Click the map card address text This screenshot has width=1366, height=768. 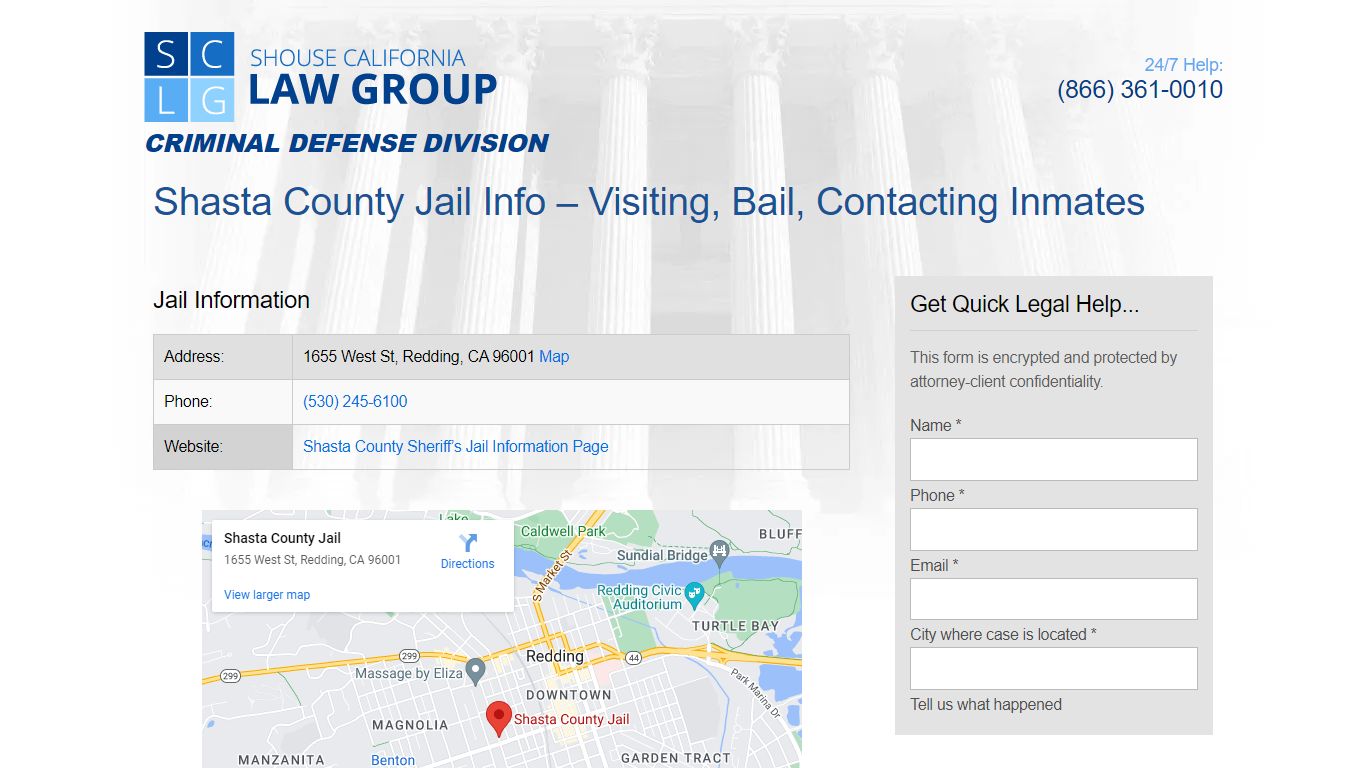coord(312,560)
